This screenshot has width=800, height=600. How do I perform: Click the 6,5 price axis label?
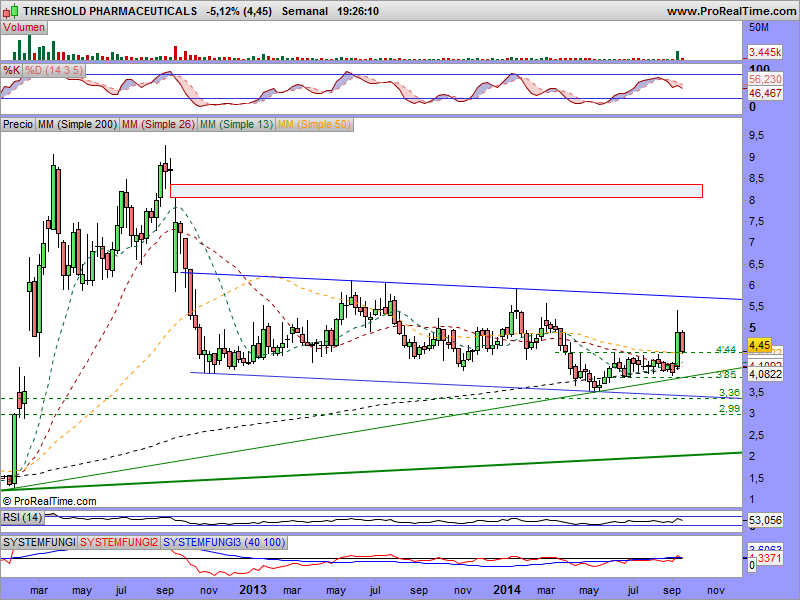pyautogui.click(x=757, y=264)
